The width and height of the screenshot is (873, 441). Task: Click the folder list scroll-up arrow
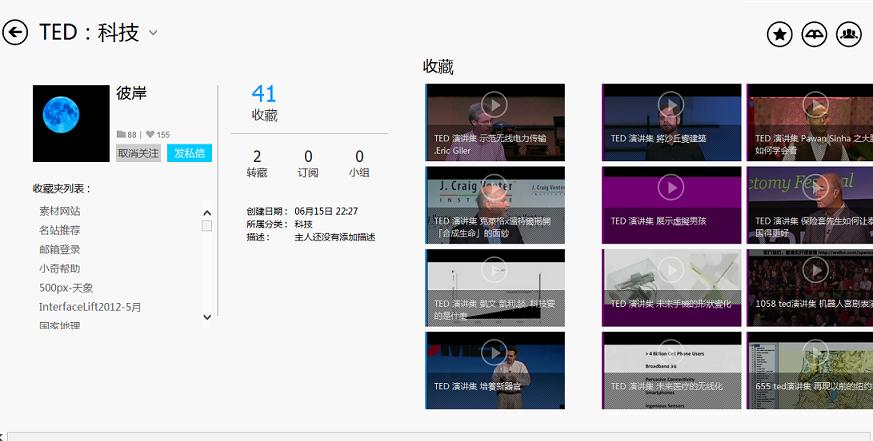tap(207, 213)
